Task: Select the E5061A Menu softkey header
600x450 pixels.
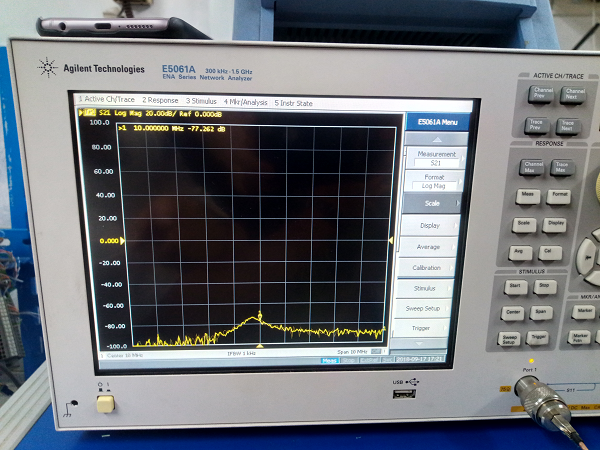Action: pos(437,122)
